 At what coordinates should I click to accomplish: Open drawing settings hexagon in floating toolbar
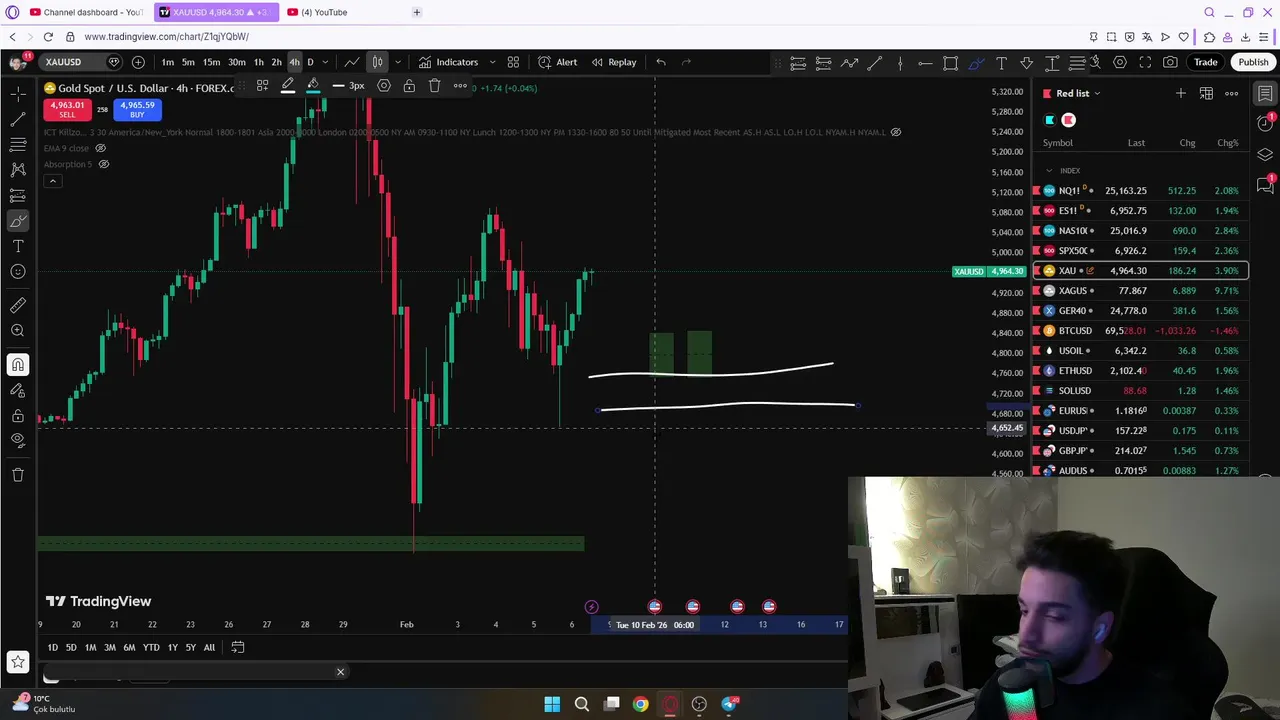[384, 86]
